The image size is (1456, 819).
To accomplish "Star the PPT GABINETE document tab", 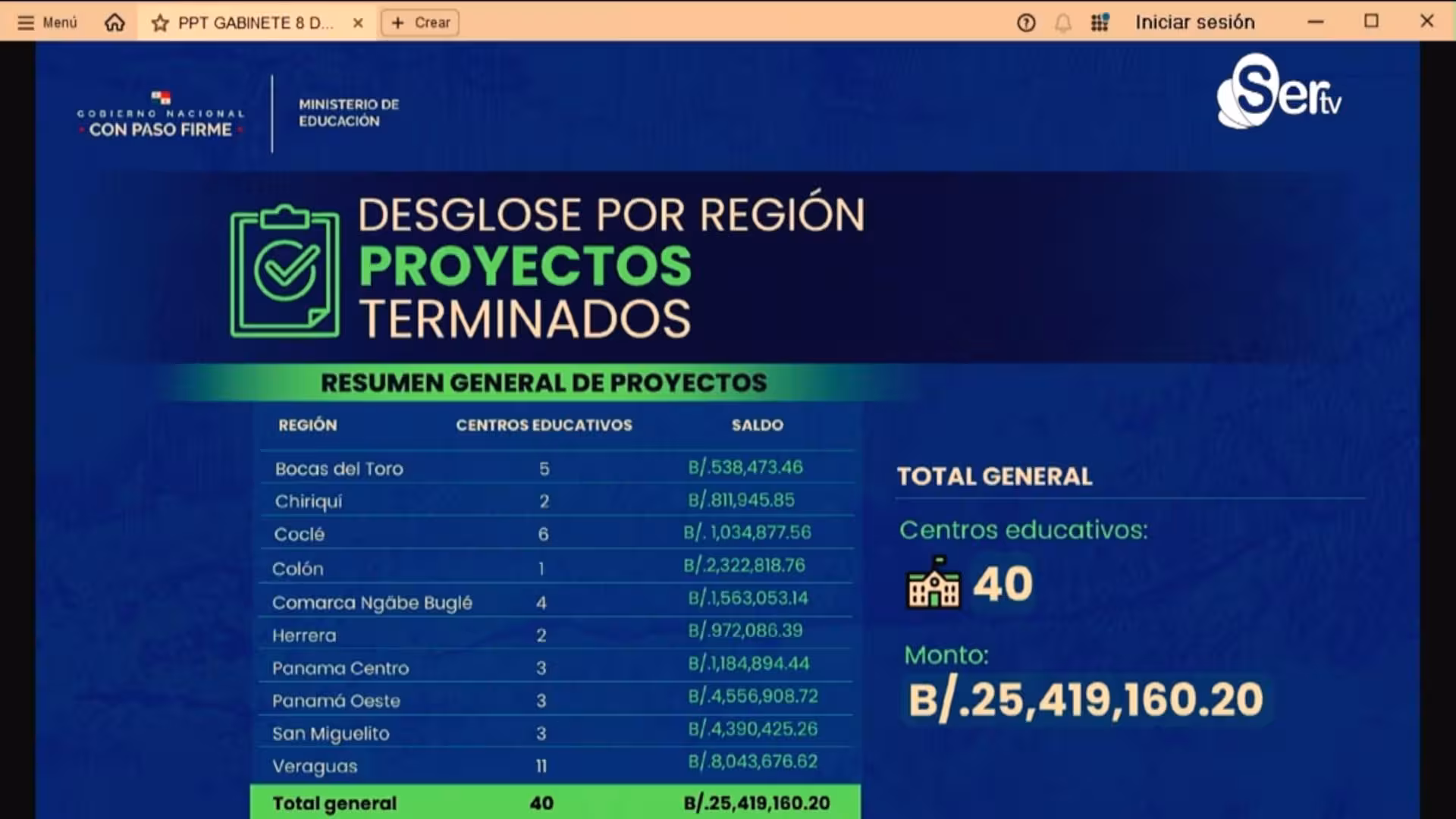I will [160, 24].
